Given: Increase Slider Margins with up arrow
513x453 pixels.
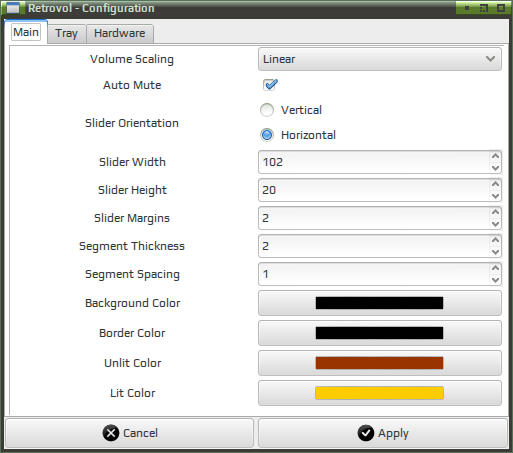Looking at the screenshot, I should (x=495, y=212).
